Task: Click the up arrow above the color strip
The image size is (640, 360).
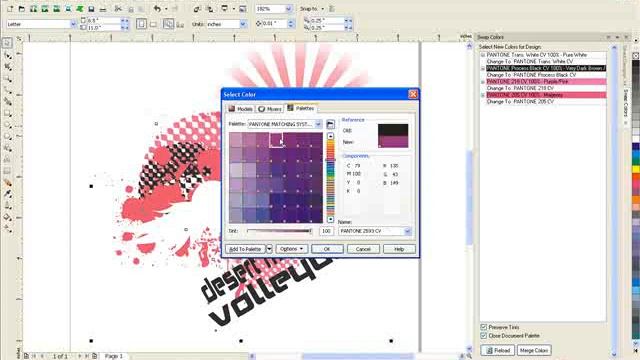Action: click(331, 136)
